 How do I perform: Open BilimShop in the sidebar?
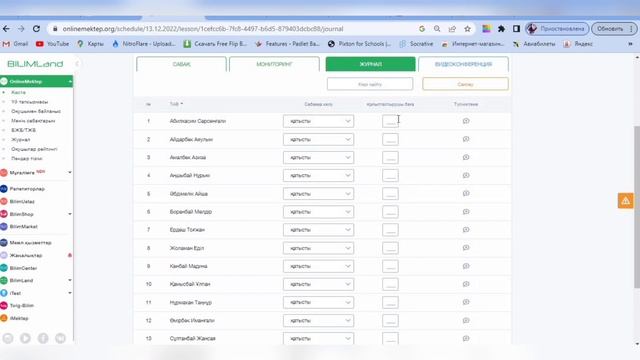(x=22, y=214)
